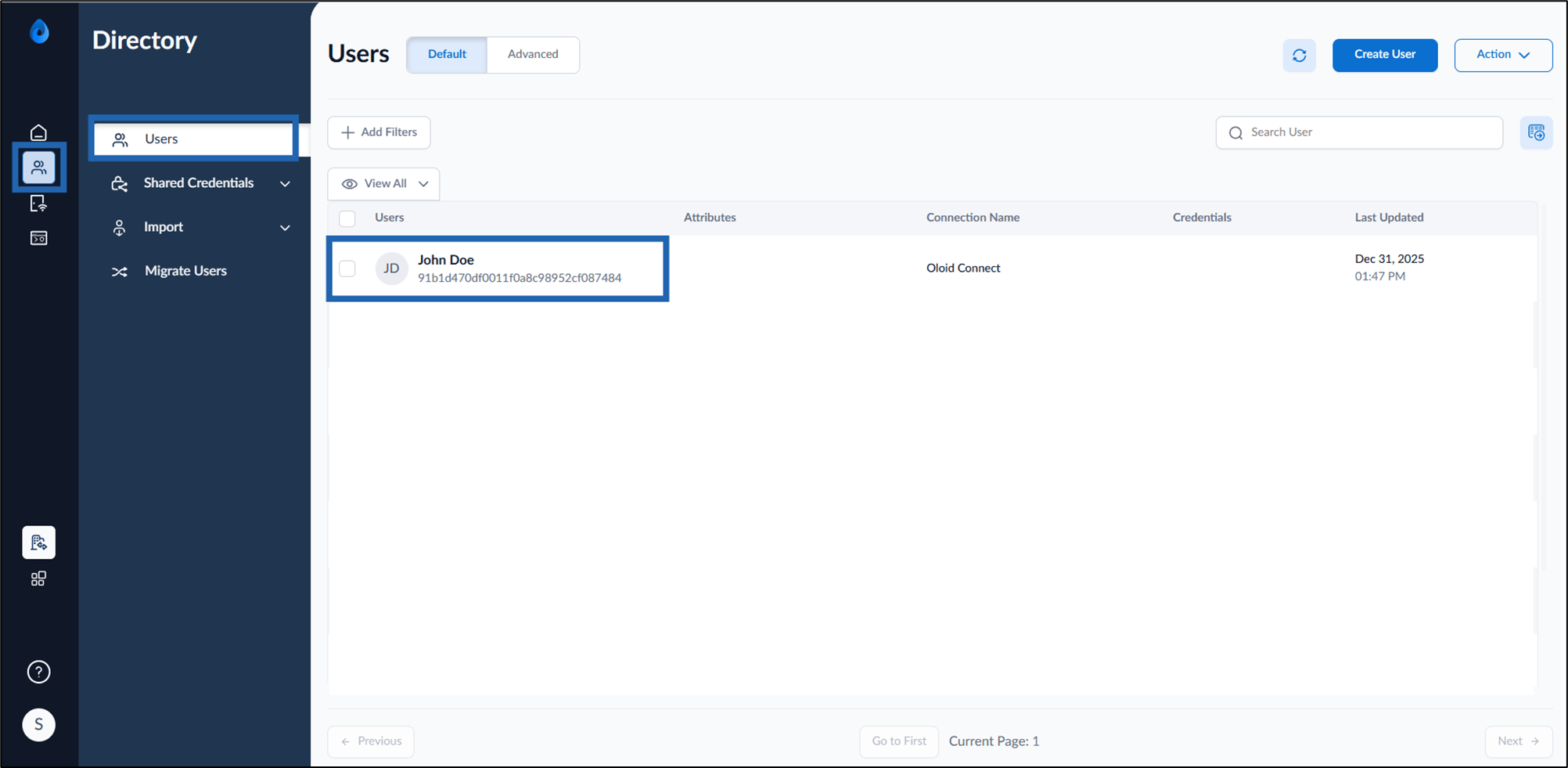Select the Directory people icon in the rail

click(38, 168)
